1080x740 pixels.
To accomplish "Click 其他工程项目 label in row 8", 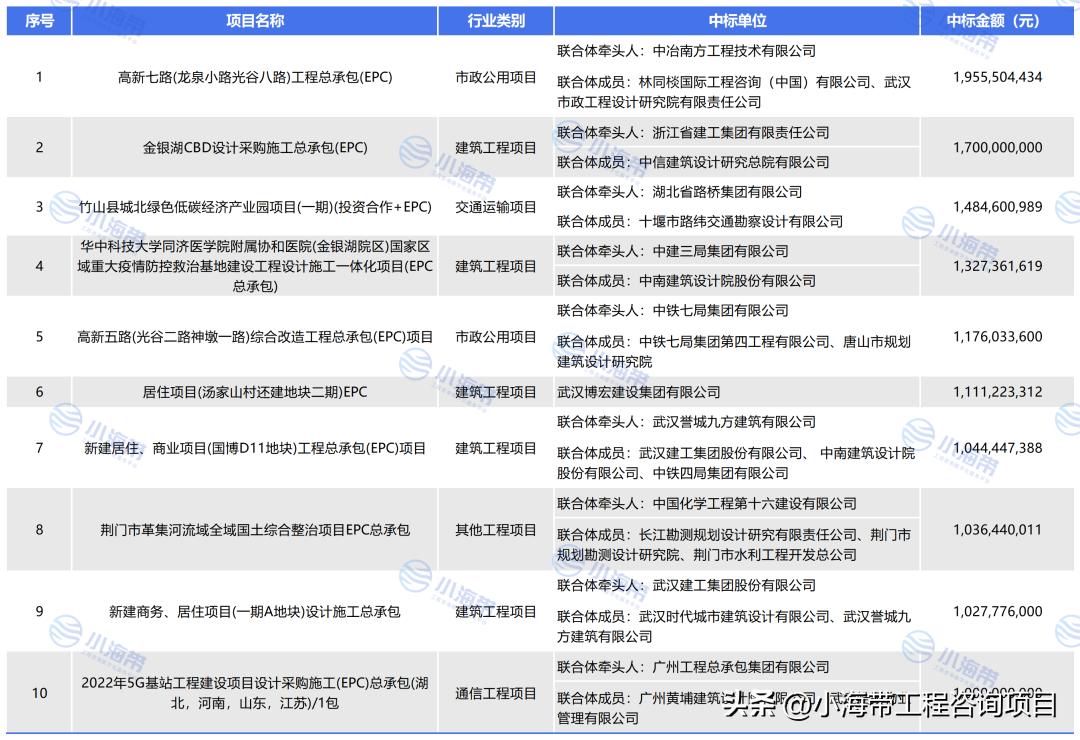I will pyautogui.click(x=497, y=529).
